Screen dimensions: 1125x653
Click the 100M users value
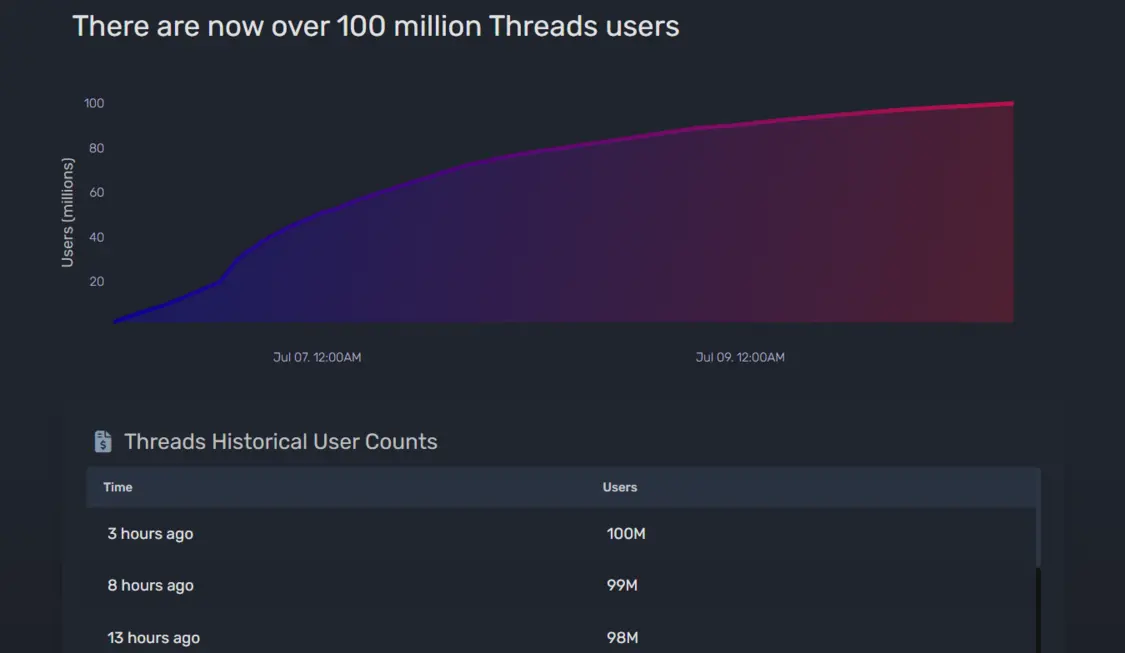[x=626, y=534]
